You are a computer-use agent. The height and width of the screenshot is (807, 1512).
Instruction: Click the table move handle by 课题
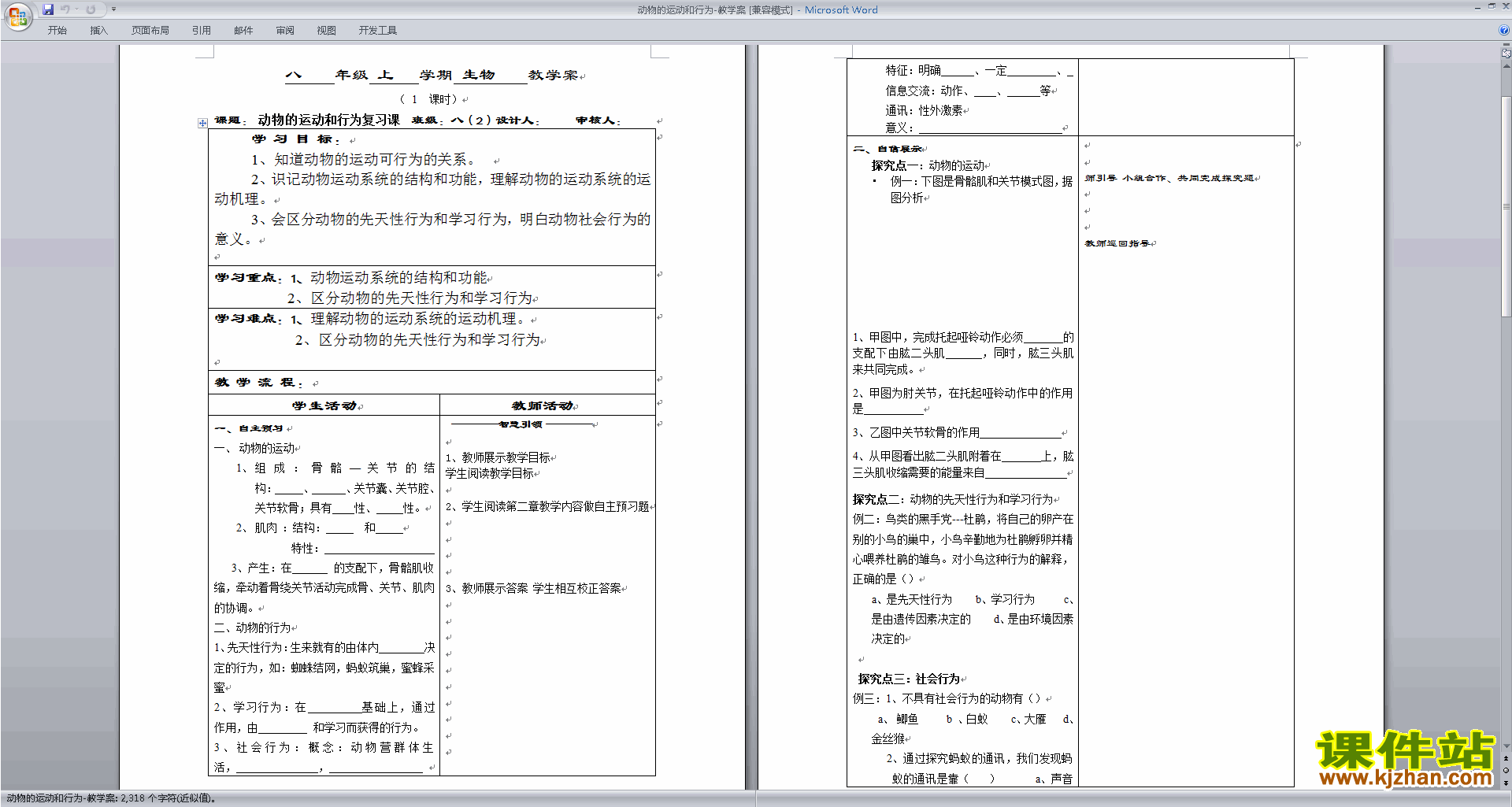(x=202, y=123)
